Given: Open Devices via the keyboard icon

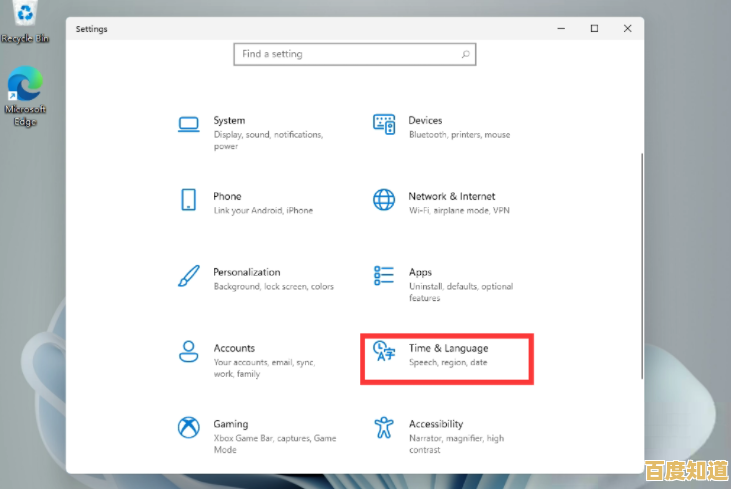Looking at the screenshot, I should coord(384,124).
